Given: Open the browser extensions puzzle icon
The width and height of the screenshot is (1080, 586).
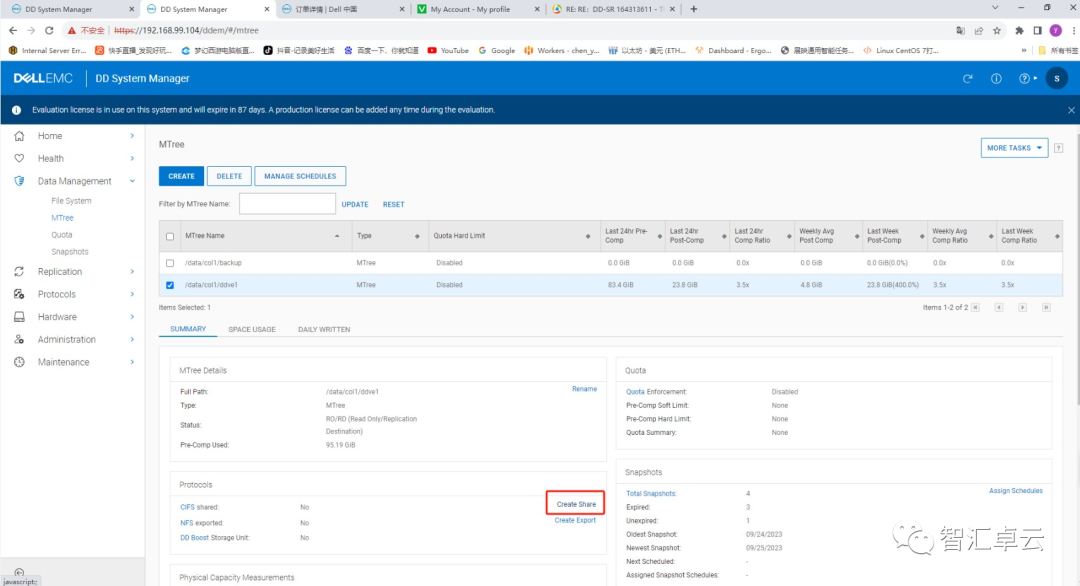Looking at the screenshot, I should [x=1019, y=30].
